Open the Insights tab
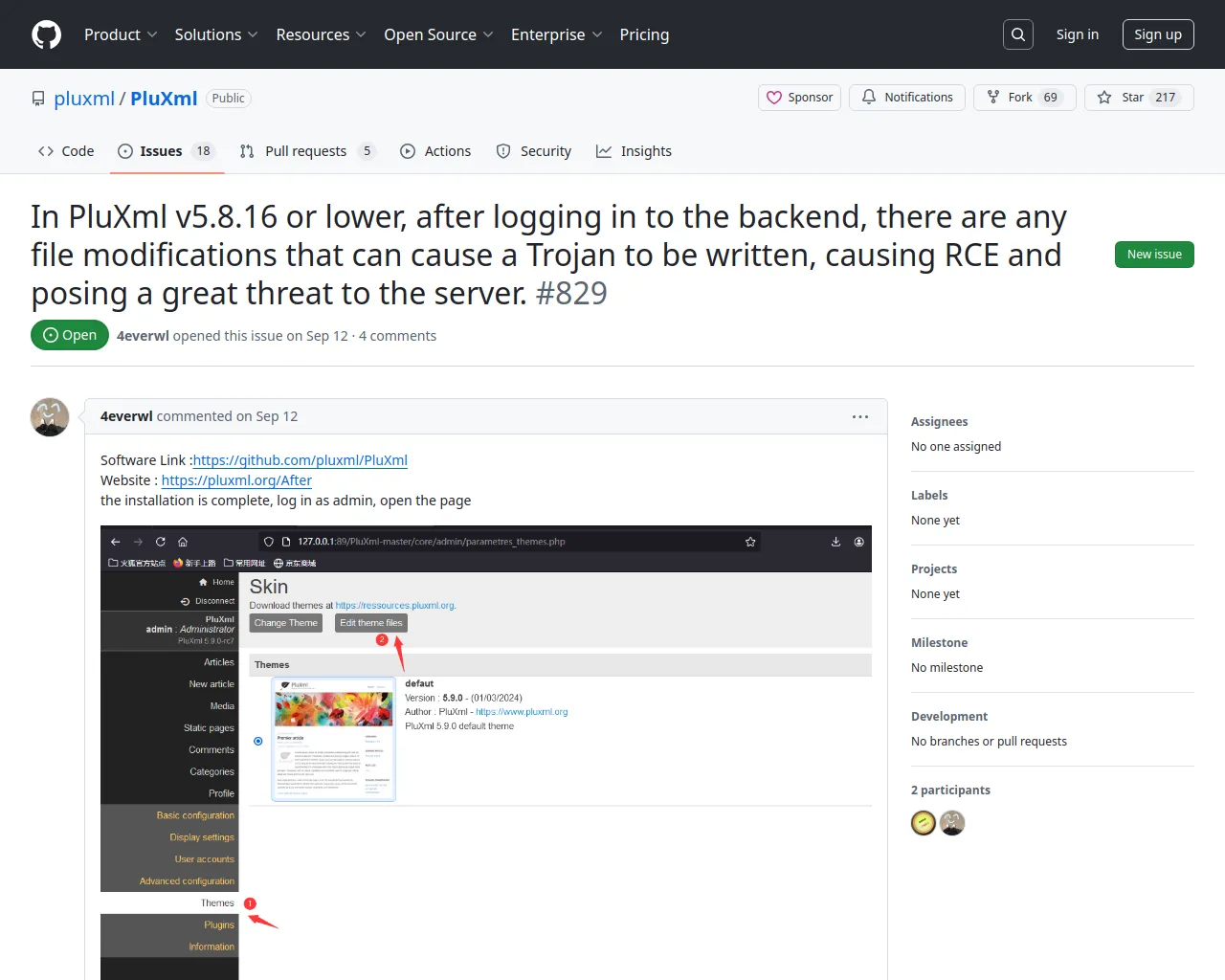This screenshot has height=980, width=1225. point(634,151)
